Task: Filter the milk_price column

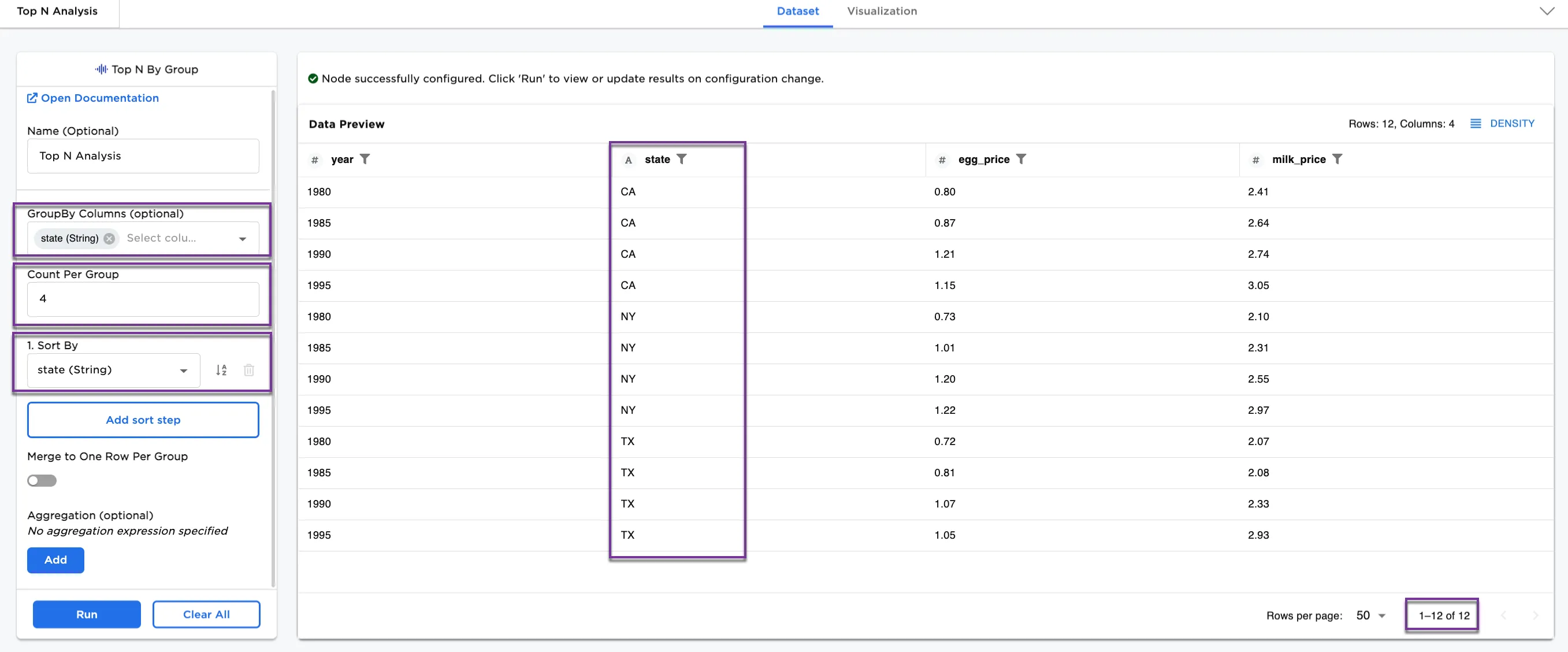Action: pyautogui.click(x=1337, y=159)
